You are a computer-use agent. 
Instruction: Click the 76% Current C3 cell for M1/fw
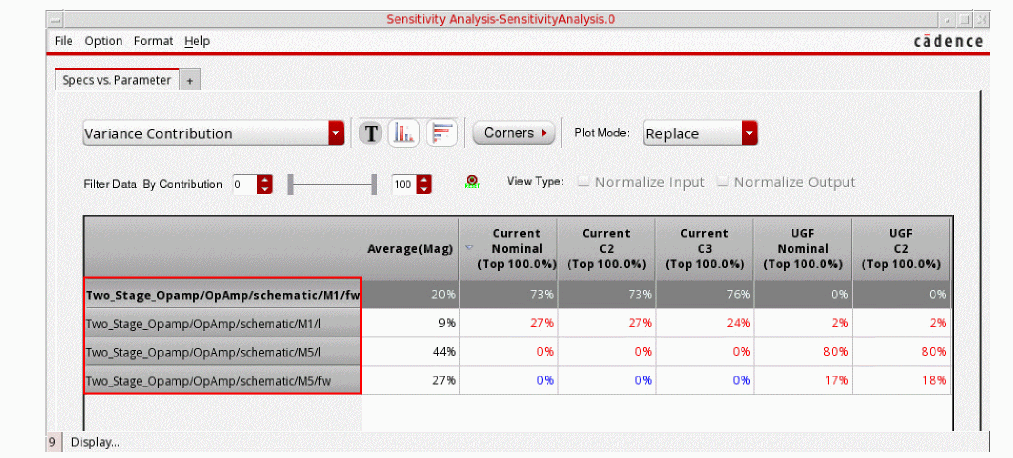(704, 295)
